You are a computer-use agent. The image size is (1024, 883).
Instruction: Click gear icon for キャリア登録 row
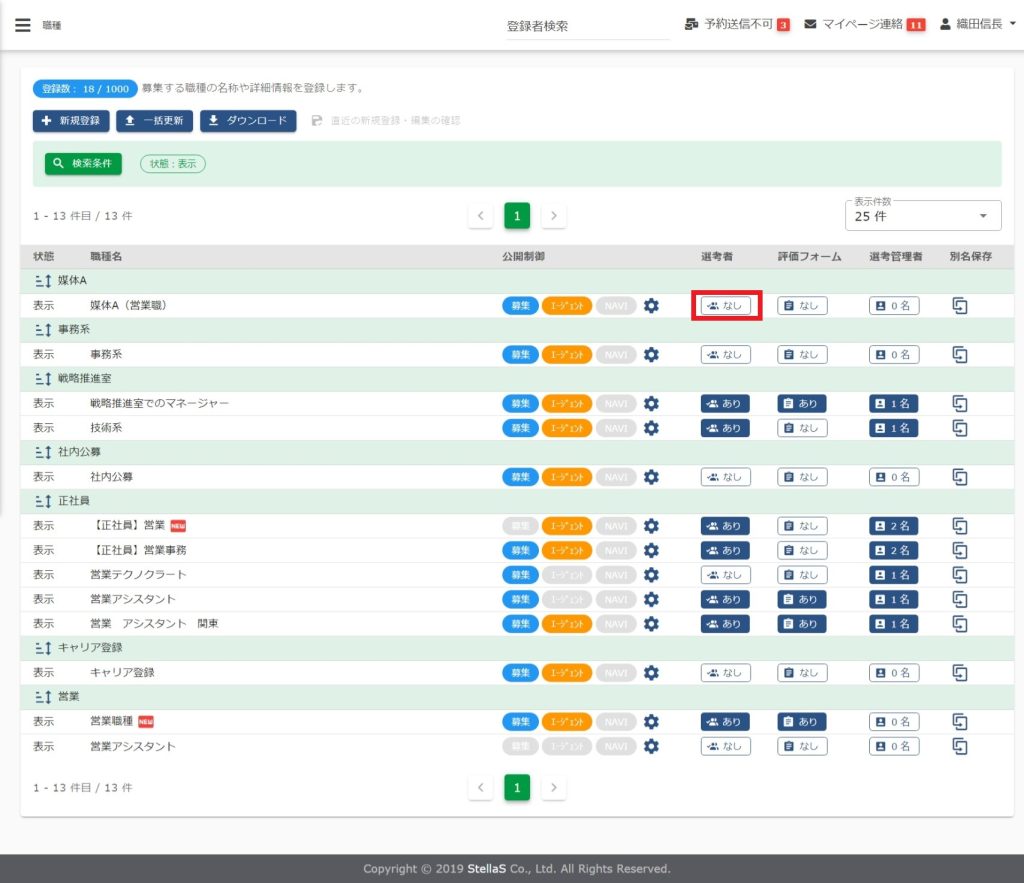(651, 673)
